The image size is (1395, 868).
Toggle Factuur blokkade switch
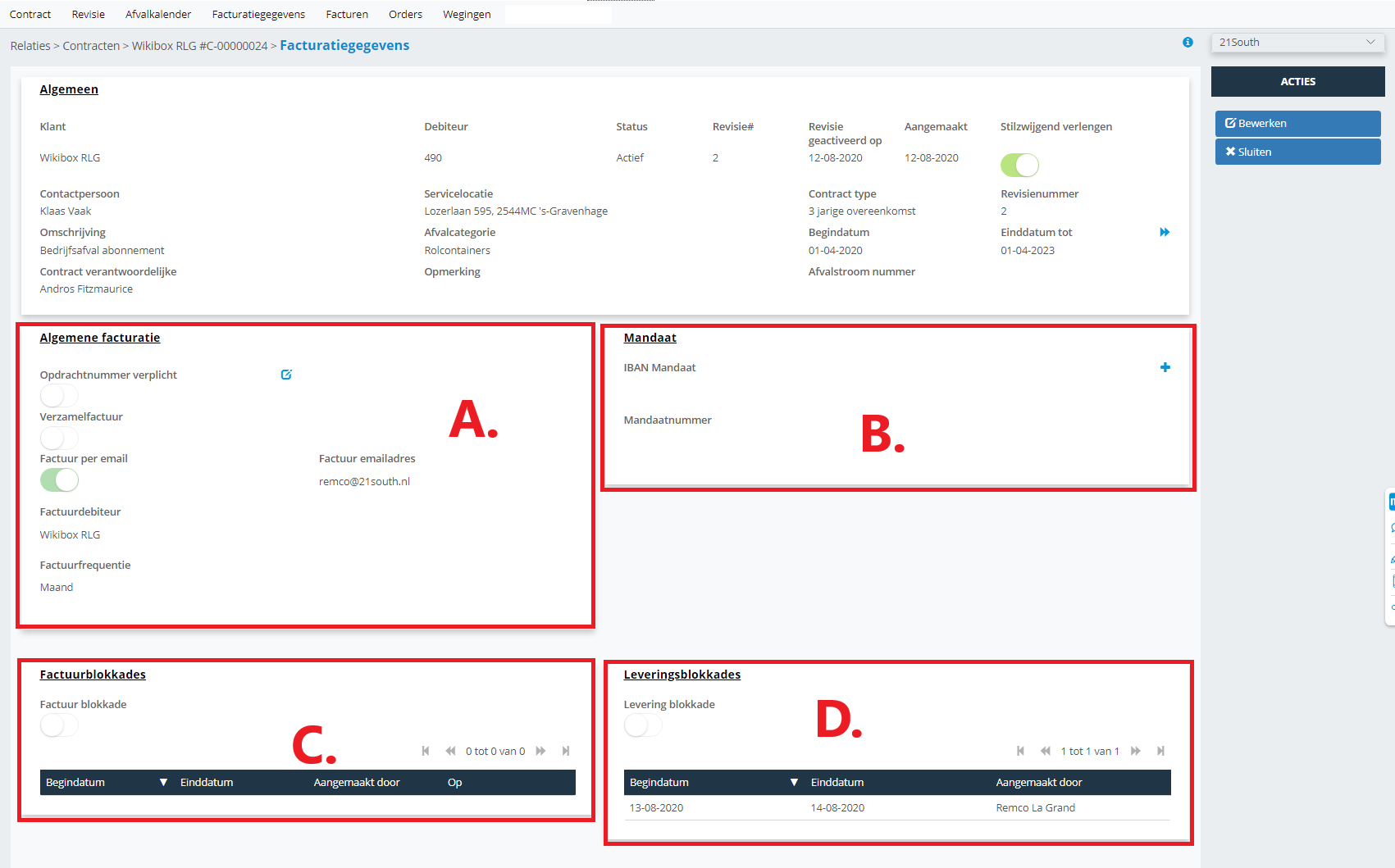(59, 725)
